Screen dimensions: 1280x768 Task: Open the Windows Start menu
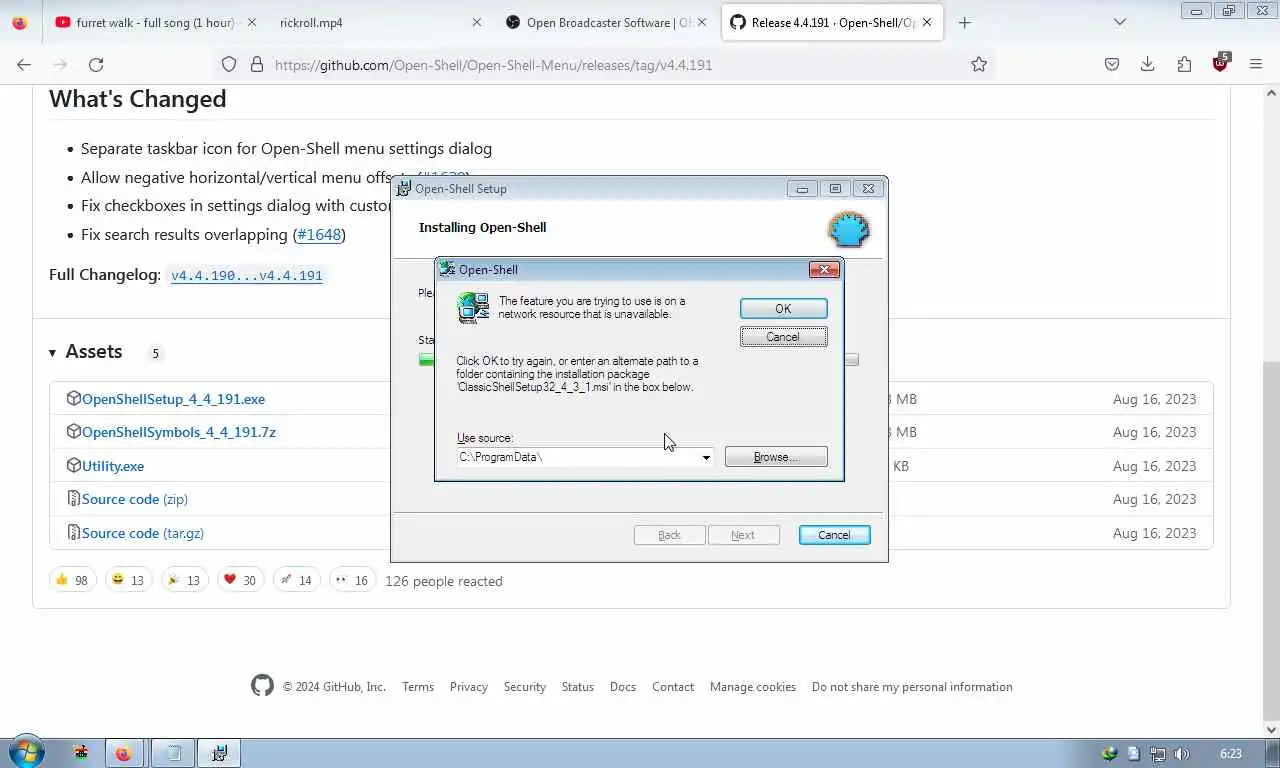(26, 753)
